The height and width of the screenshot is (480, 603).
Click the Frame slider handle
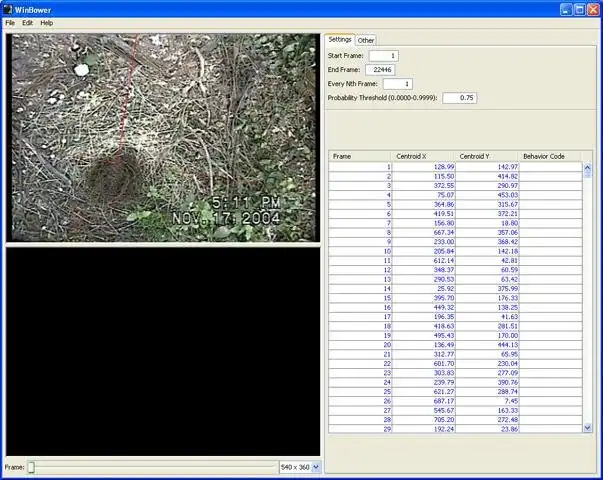pos(31,467)
